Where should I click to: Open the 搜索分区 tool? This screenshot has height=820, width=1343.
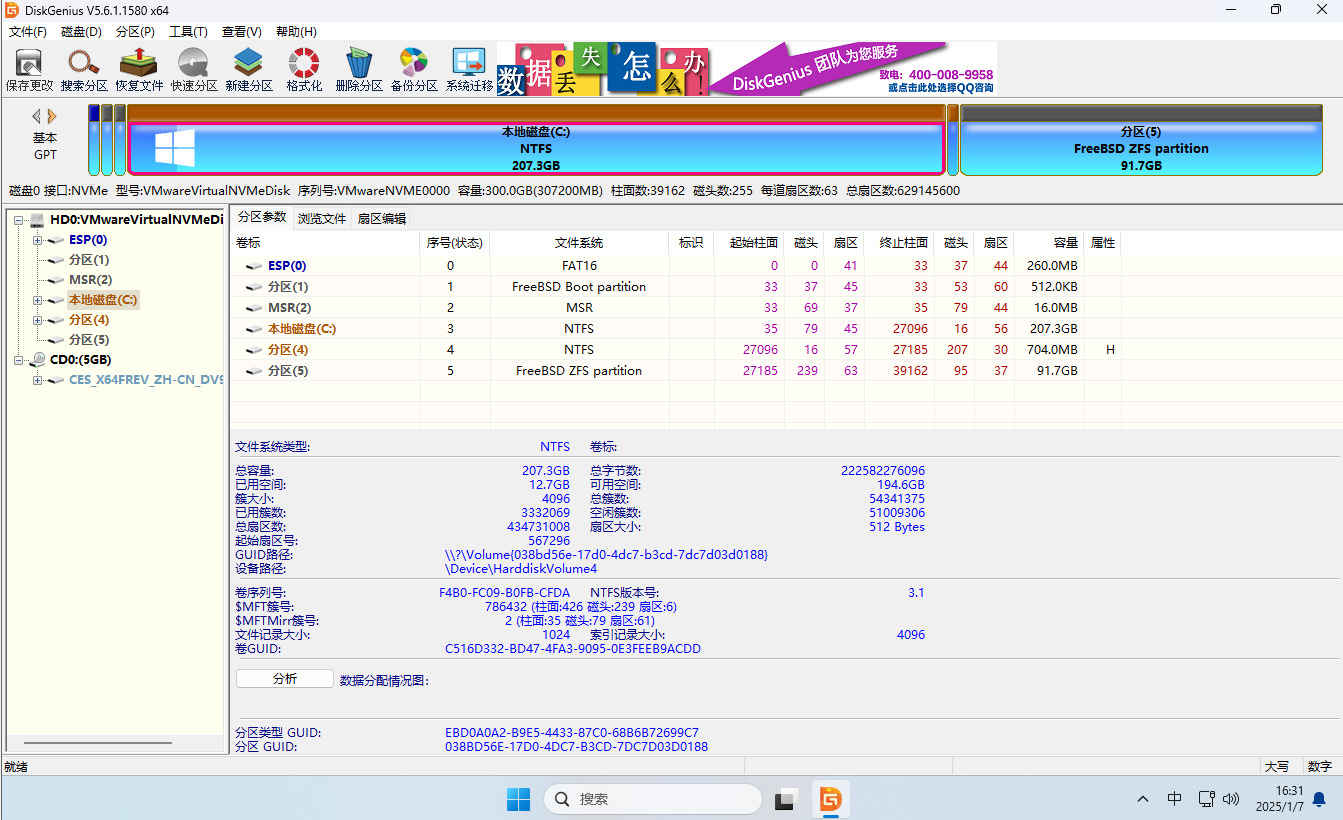(84, 70)
